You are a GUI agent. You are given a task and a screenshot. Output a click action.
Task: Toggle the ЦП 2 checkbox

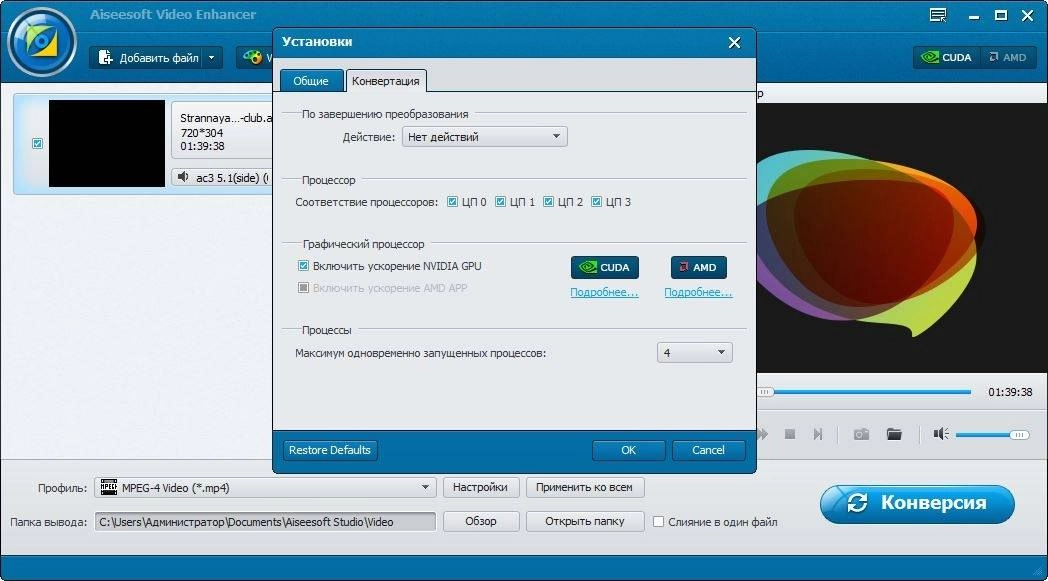tap(549, 201)
